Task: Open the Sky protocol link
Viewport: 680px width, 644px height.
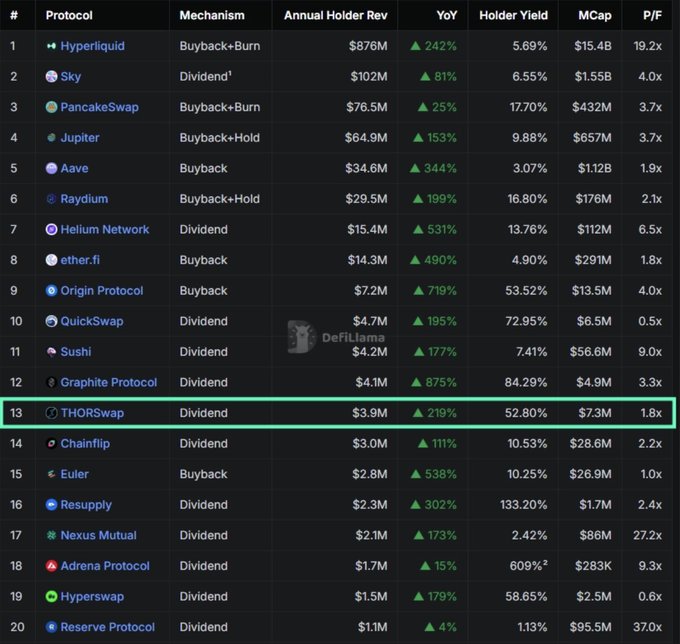Action: (71, 77)
